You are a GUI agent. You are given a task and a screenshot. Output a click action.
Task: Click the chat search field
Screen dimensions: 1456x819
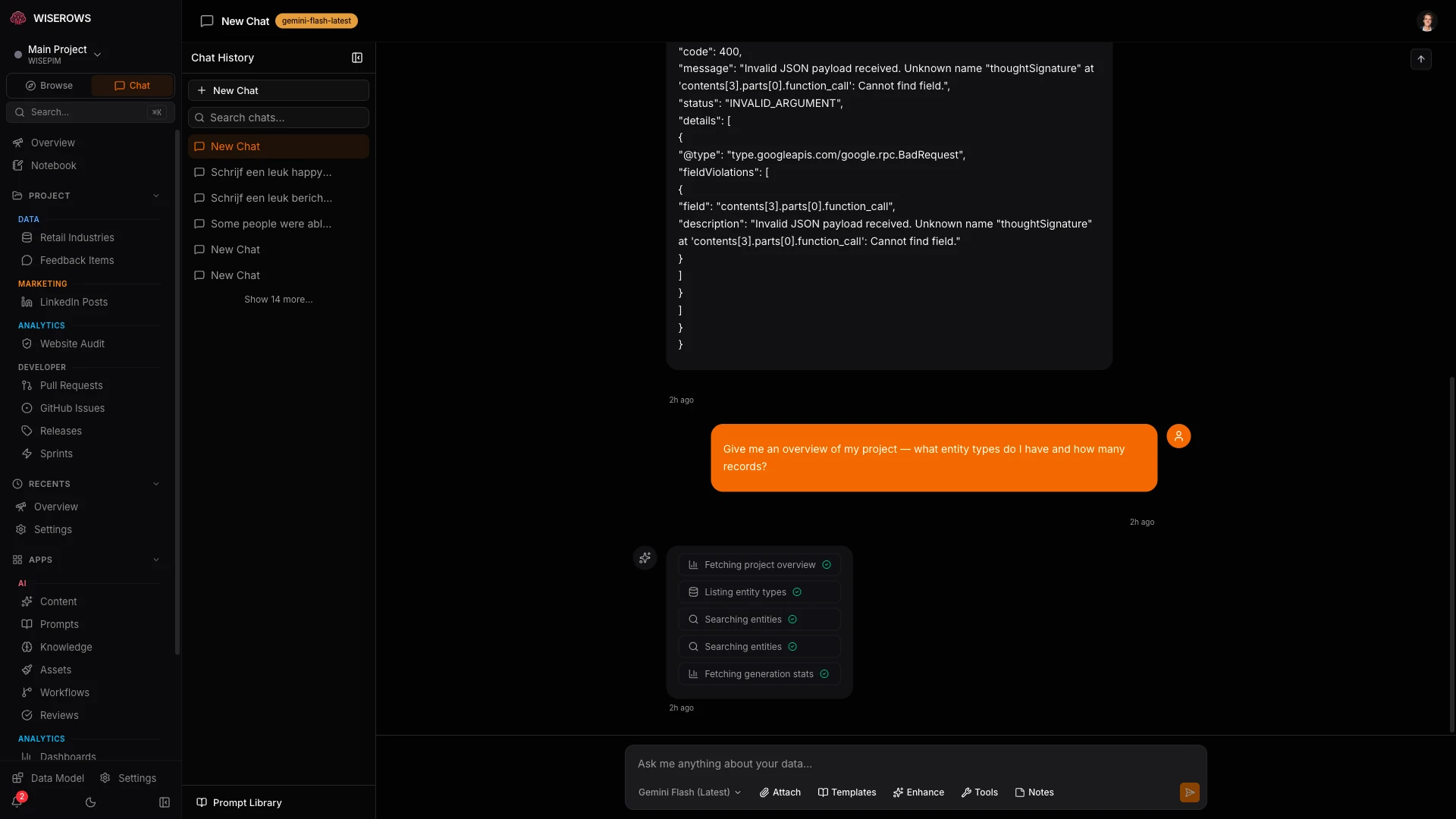pos(278,118)
